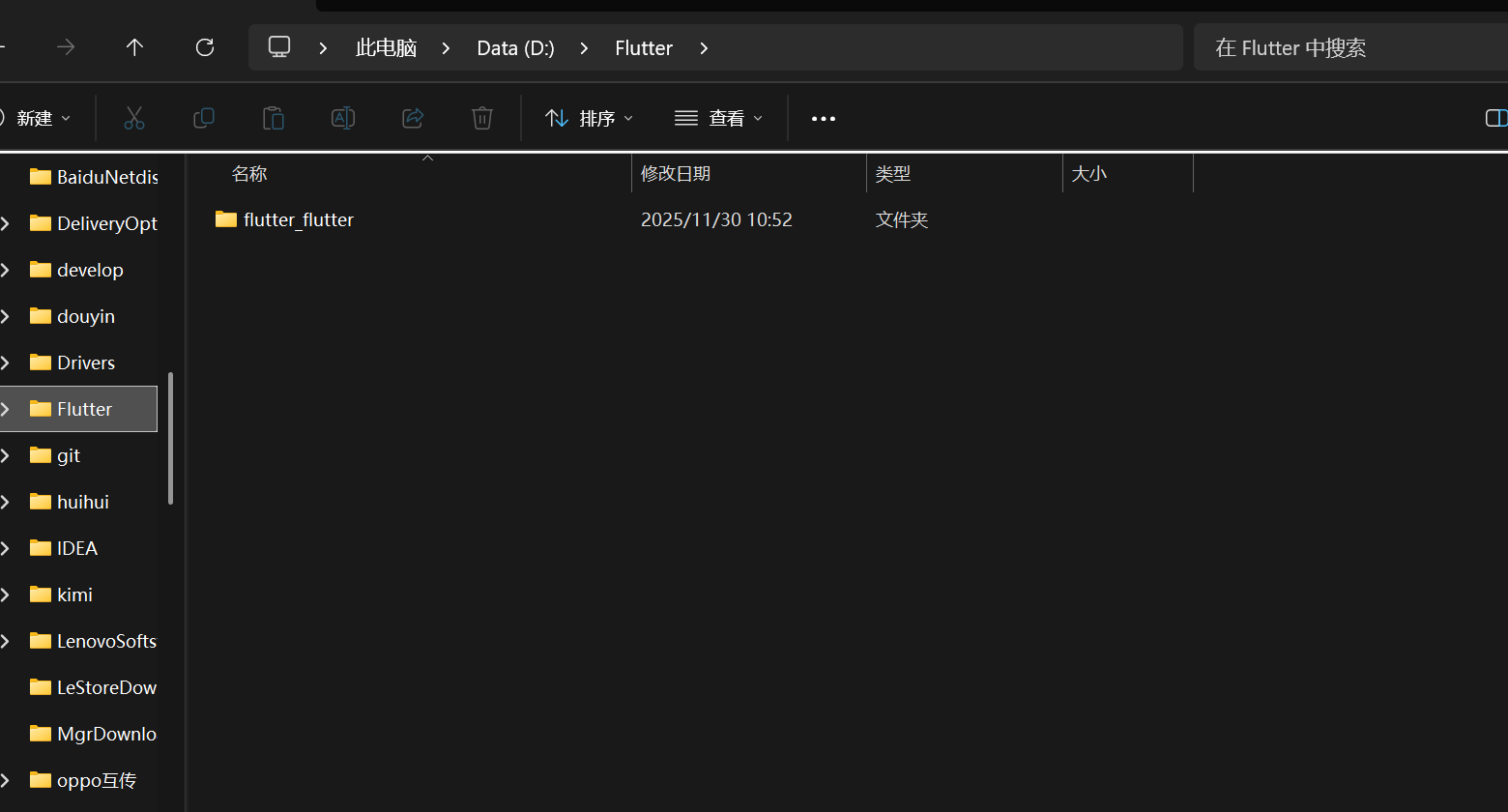Viewport: 1508px width, 812px height.
Task: Expand the huihui tree node
Action: [x=5, y=502]
